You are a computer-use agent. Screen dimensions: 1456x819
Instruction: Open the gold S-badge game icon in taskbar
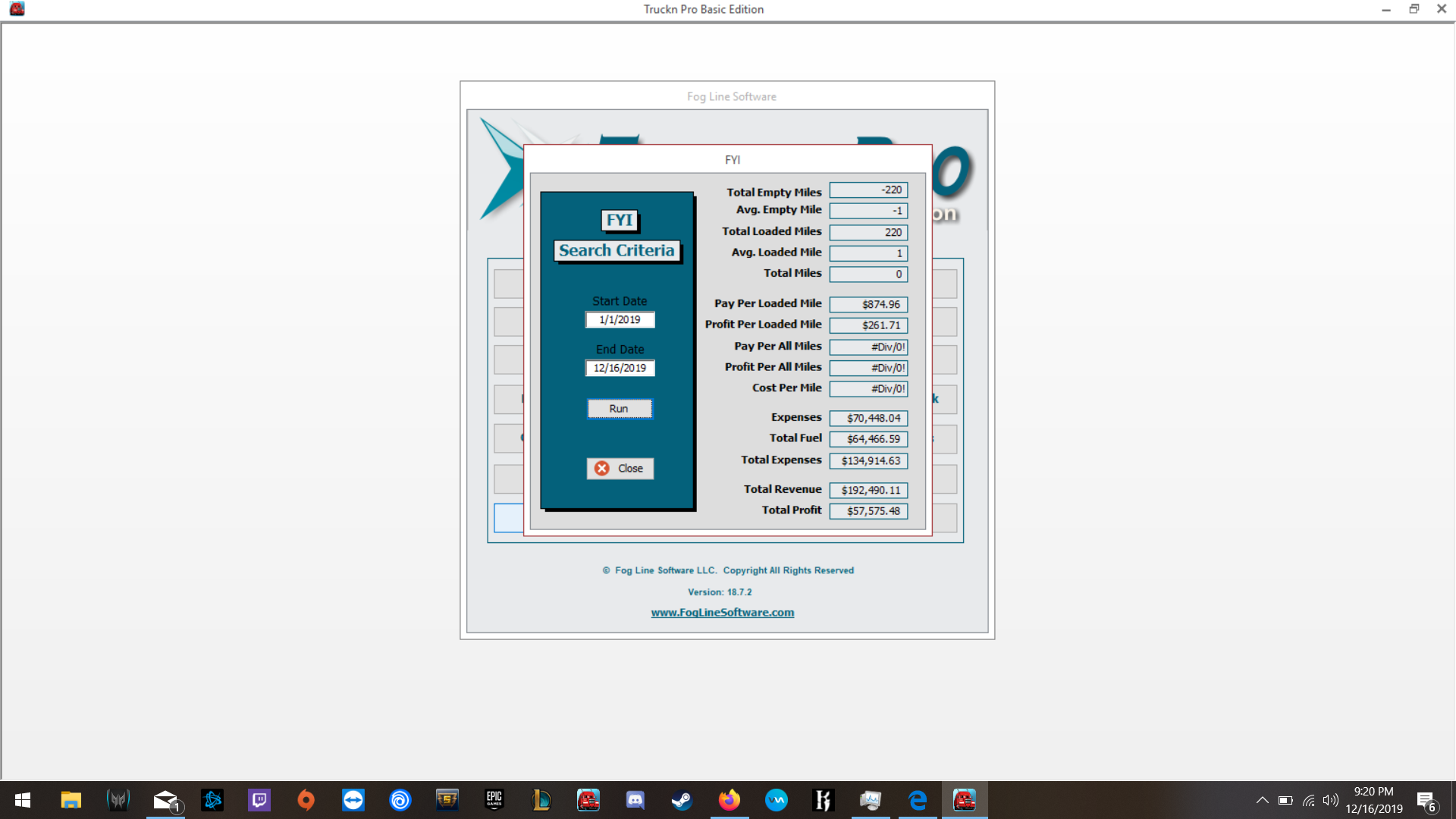click(x=447, y=800)
